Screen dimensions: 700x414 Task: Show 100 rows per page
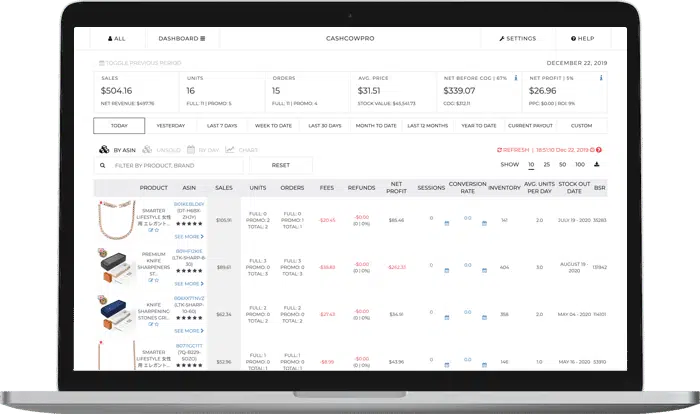pyautogui.click(x=580, y=164)
